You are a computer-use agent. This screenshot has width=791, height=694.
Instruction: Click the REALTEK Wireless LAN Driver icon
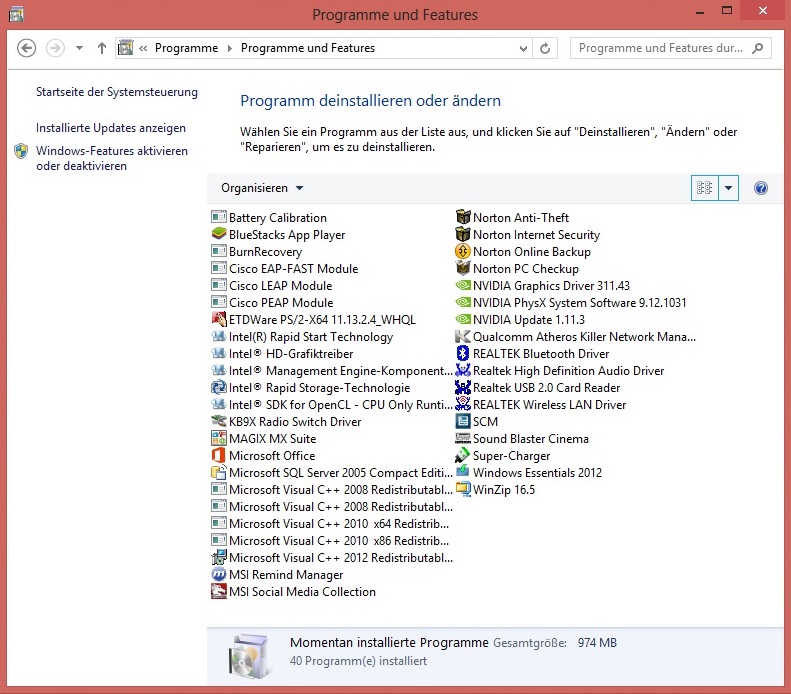463,404
